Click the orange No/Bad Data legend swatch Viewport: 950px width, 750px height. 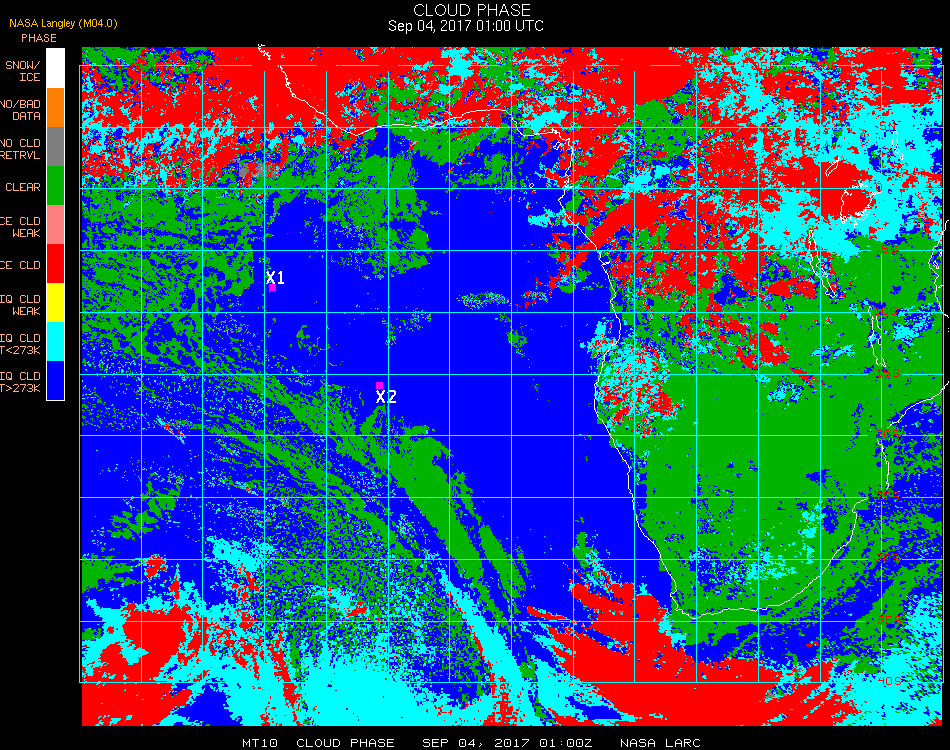click(55, 108)
